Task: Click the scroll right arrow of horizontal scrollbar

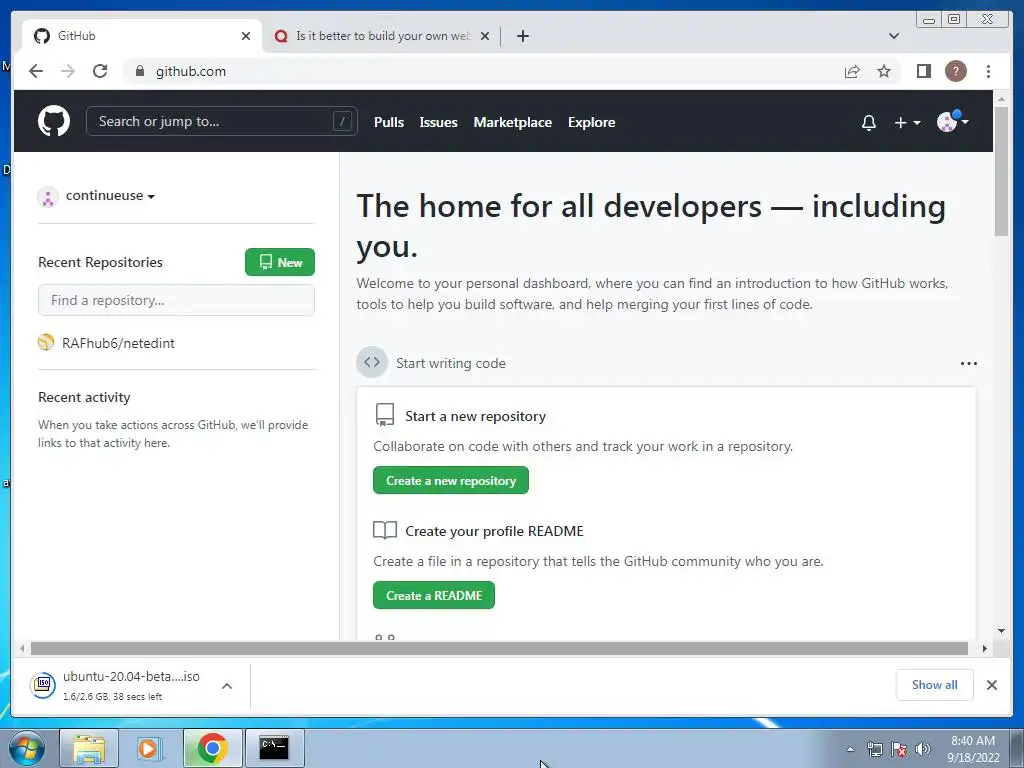Action: [x=985, y=648]
